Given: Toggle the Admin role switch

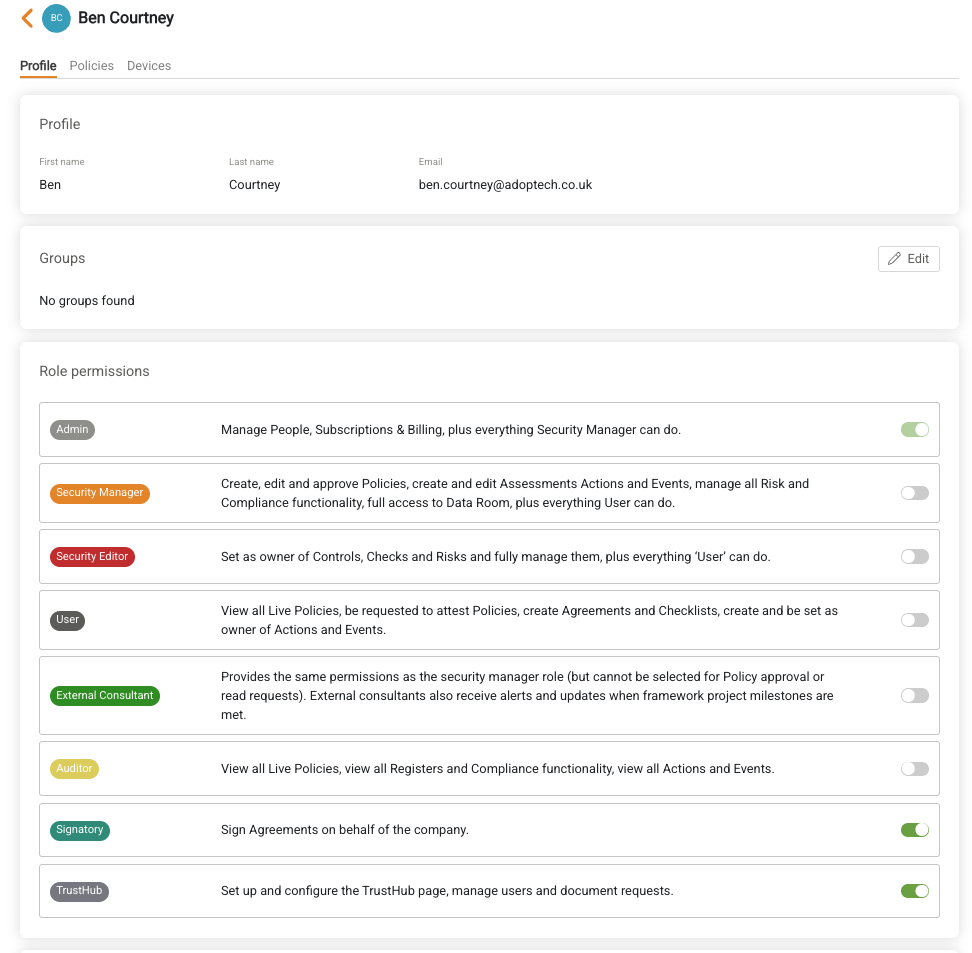Looking at the screenshot, I should point(914,430).
